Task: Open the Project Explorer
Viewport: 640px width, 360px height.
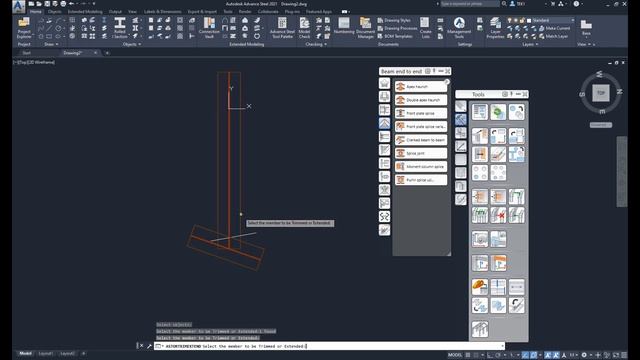Action: click(x=24, y=27)
